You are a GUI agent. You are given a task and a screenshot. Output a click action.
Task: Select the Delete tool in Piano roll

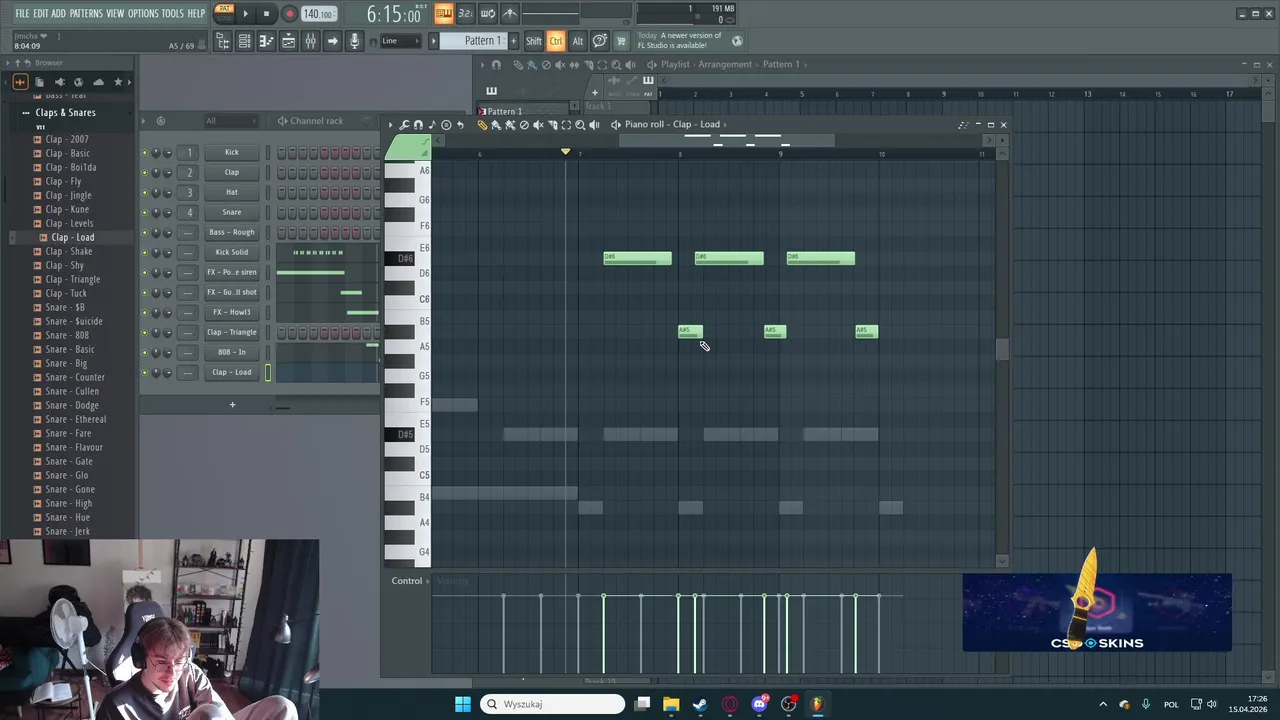524,125
